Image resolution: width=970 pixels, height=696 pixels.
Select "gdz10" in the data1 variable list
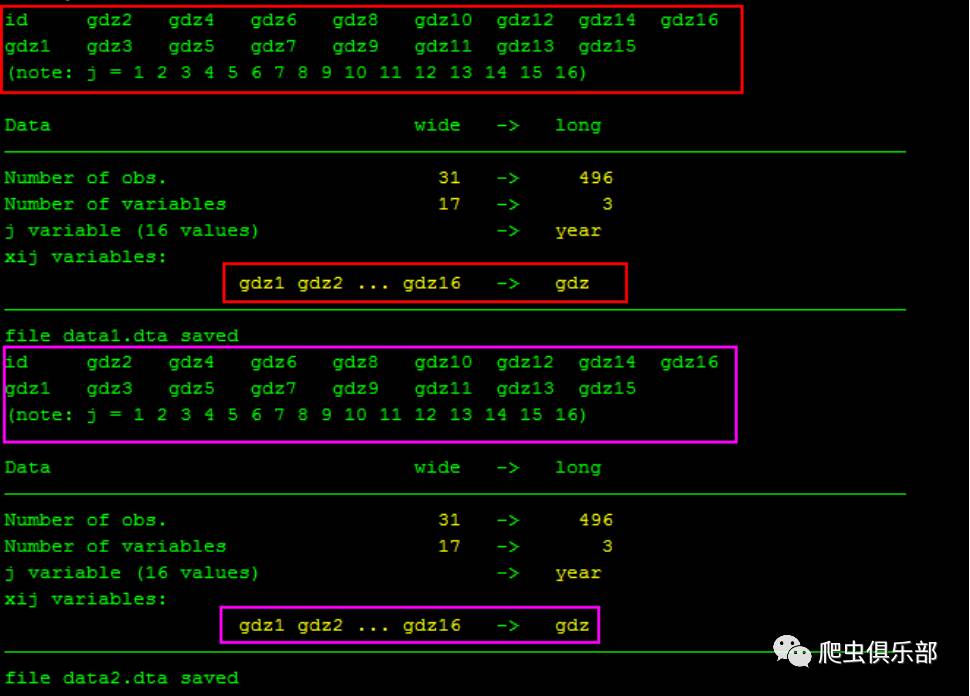pos(443,20)
